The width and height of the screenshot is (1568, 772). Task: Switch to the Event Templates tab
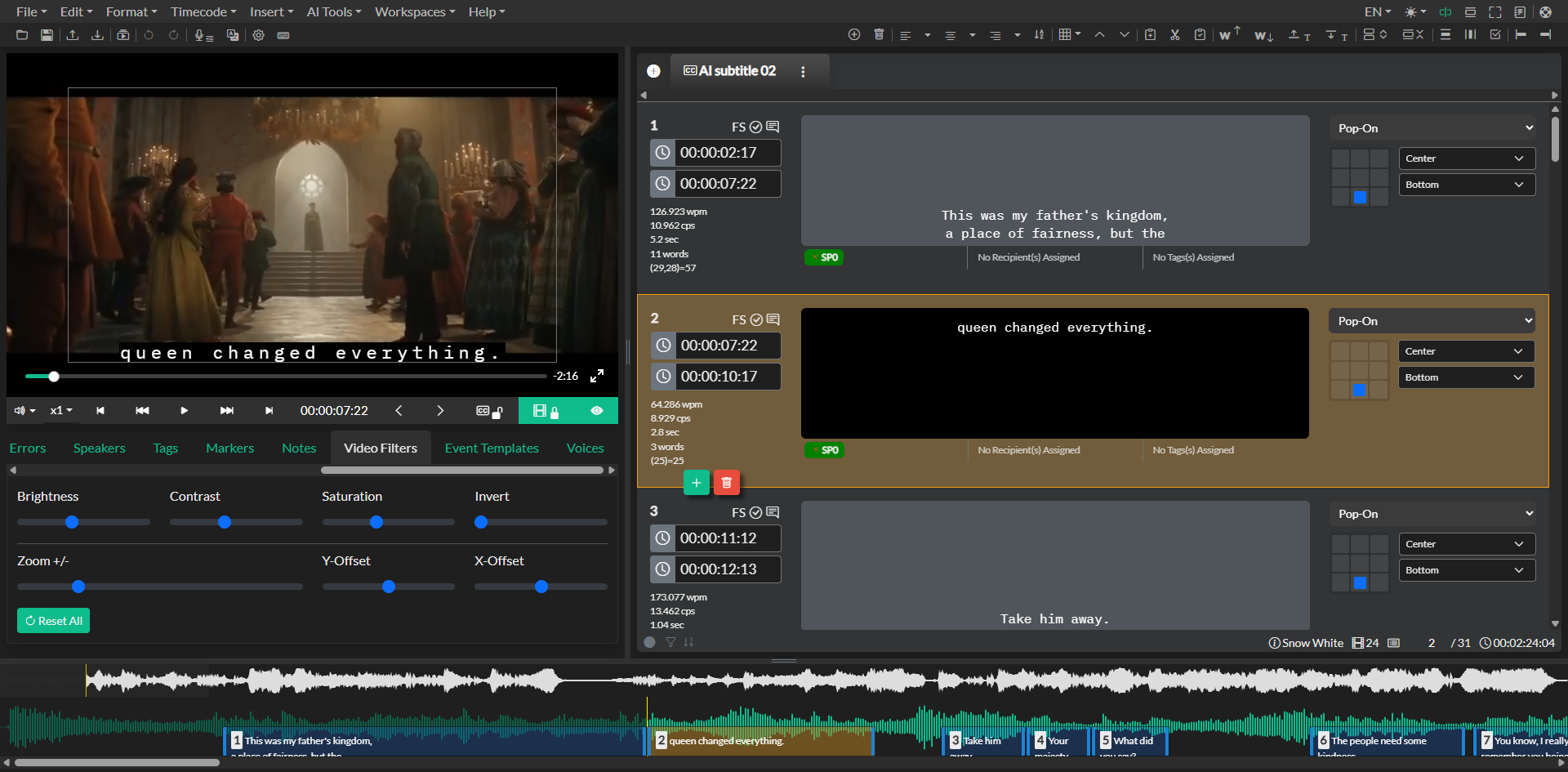click(x=492, y=448)
